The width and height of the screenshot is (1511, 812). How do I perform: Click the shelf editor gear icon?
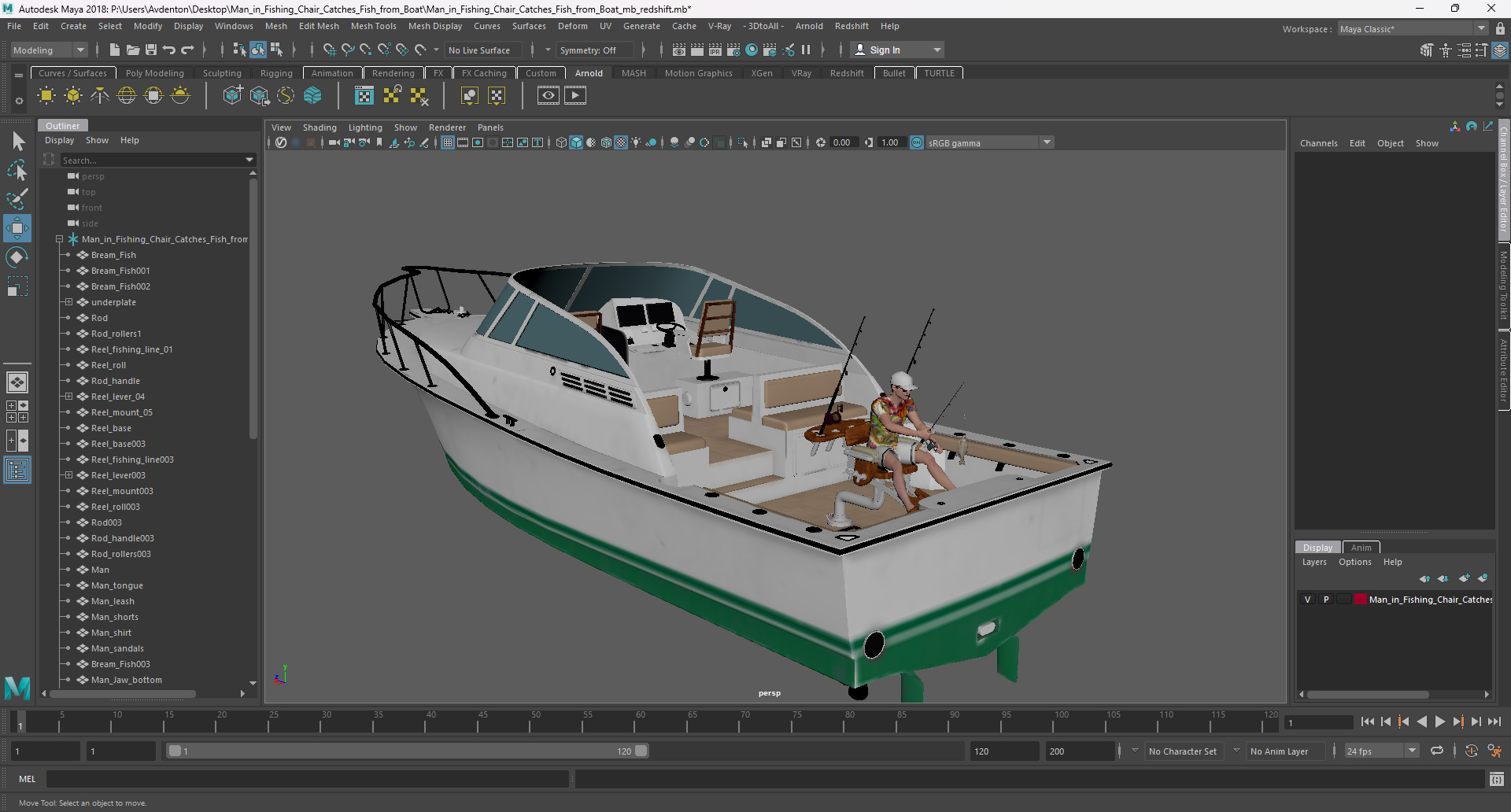click(x=19, y=101)
